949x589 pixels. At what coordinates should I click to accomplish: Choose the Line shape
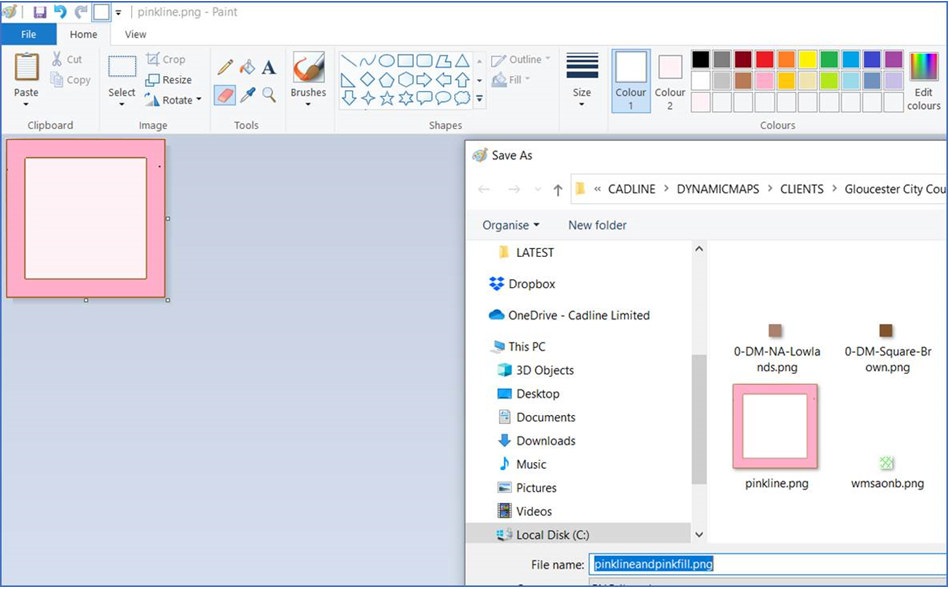tap(349, 61)
